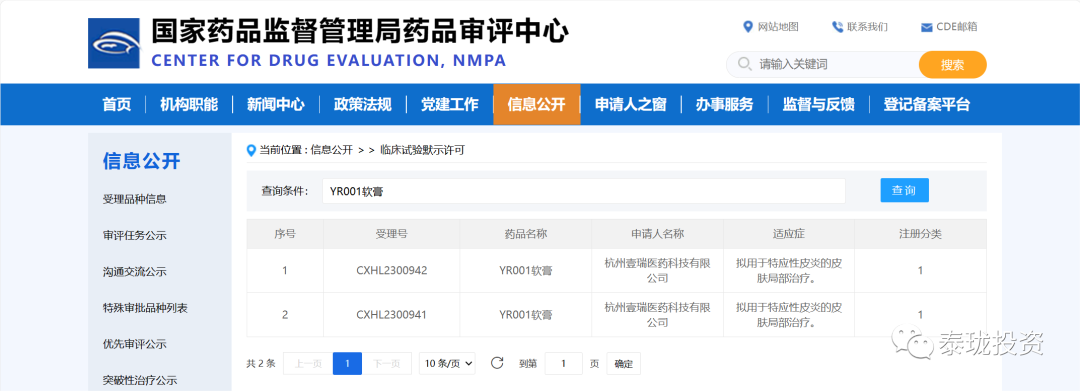Open the 政策法规 menu
Screen dimensions: 1080x391
pyautogui.click(x=362, y=105)
